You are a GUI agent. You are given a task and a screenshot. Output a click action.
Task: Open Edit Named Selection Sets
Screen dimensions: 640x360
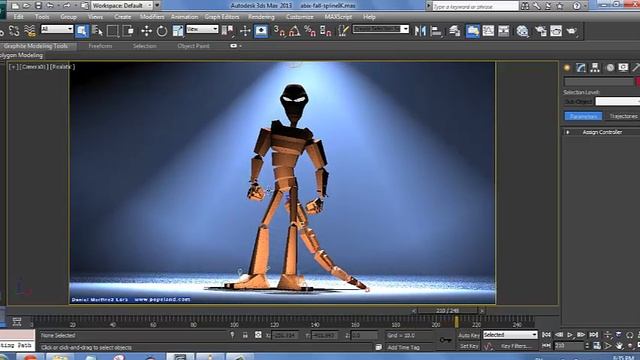click(343, 31)
